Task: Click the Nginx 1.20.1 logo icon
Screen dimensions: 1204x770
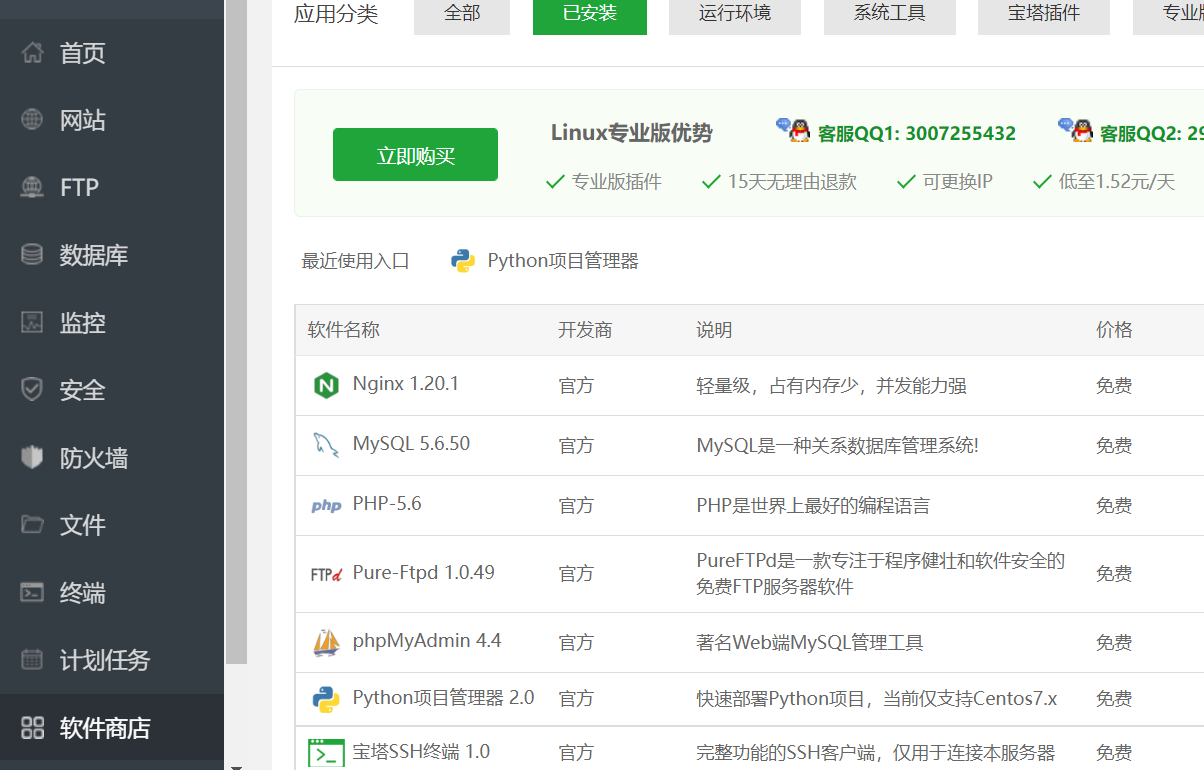Action: [325, 385]
